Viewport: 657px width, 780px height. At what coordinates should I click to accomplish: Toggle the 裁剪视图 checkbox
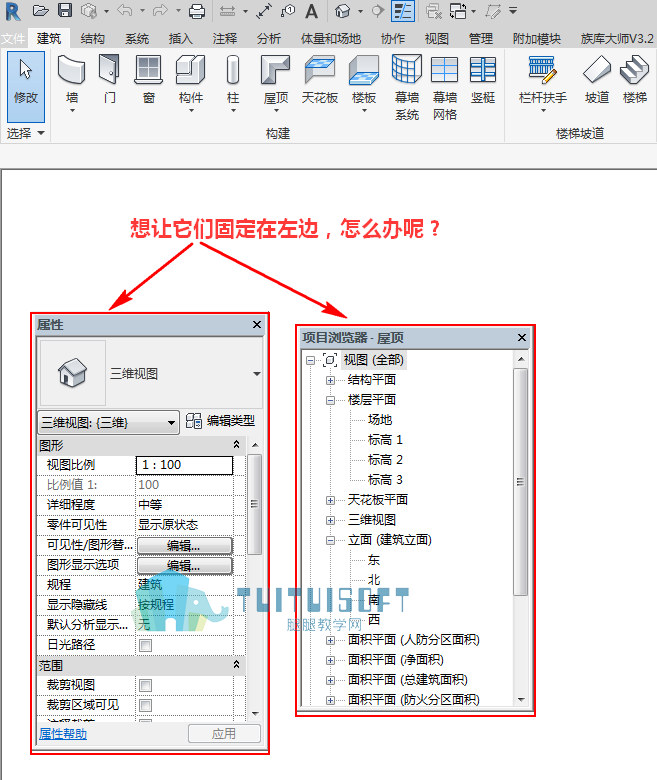tap(145, 685)
